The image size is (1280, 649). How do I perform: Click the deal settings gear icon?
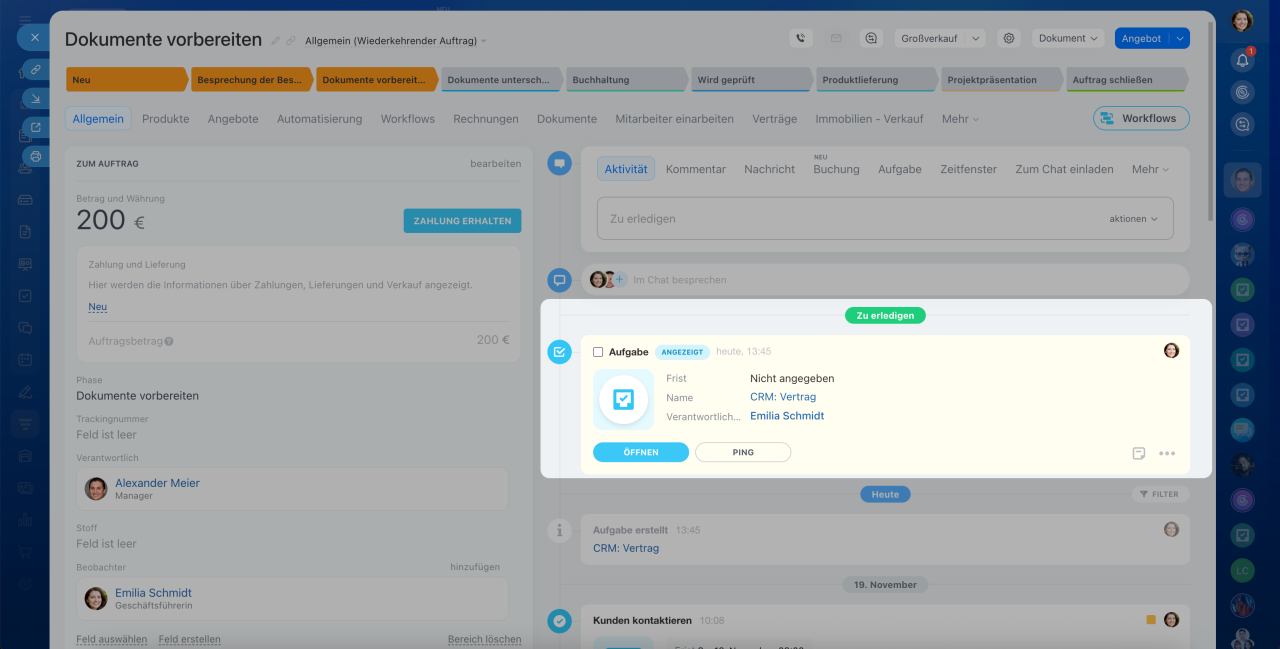tap(1009, 38)
